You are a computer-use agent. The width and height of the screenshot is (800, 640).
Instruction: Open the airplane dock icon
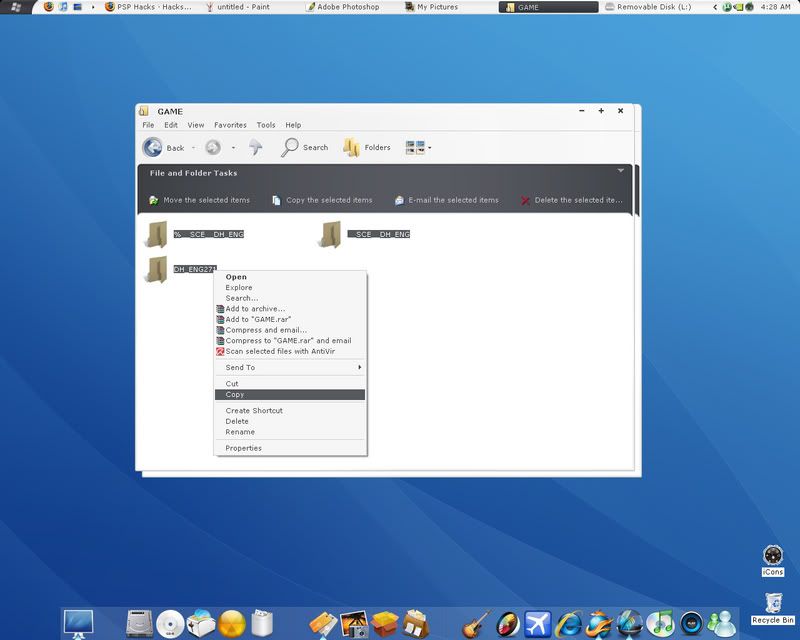[538, 624]
